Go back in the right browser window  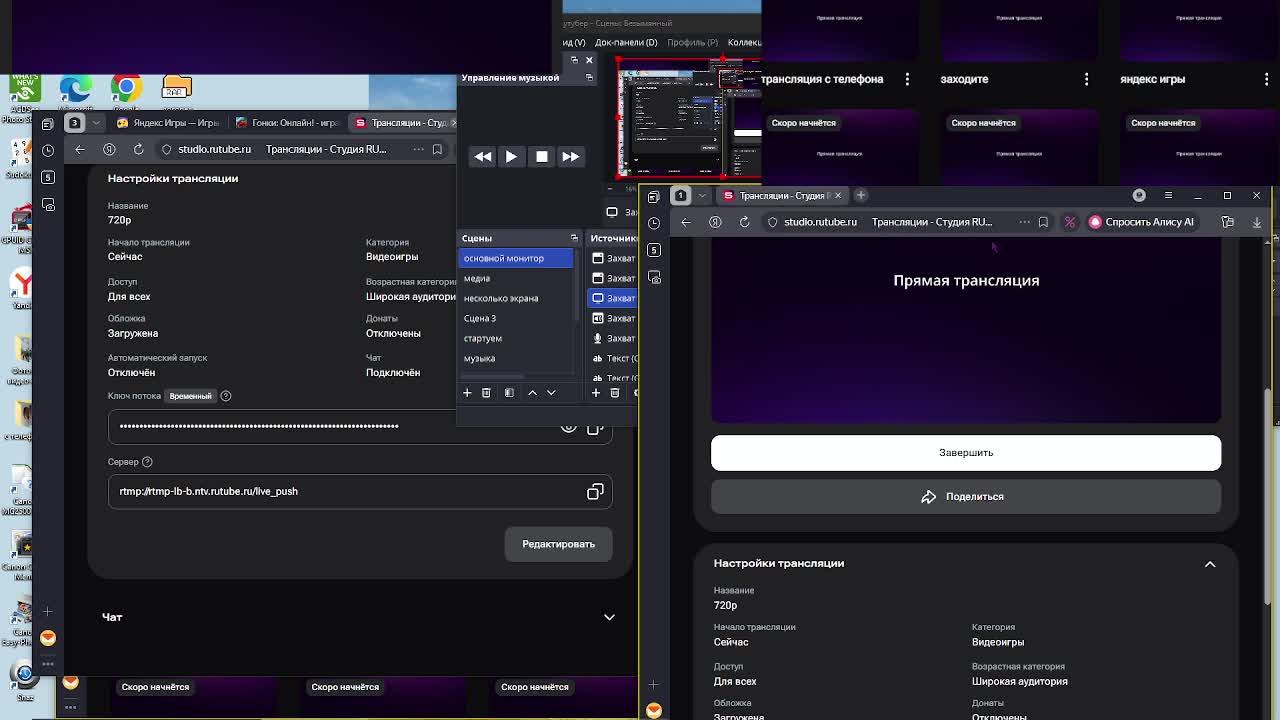point(686,222)
